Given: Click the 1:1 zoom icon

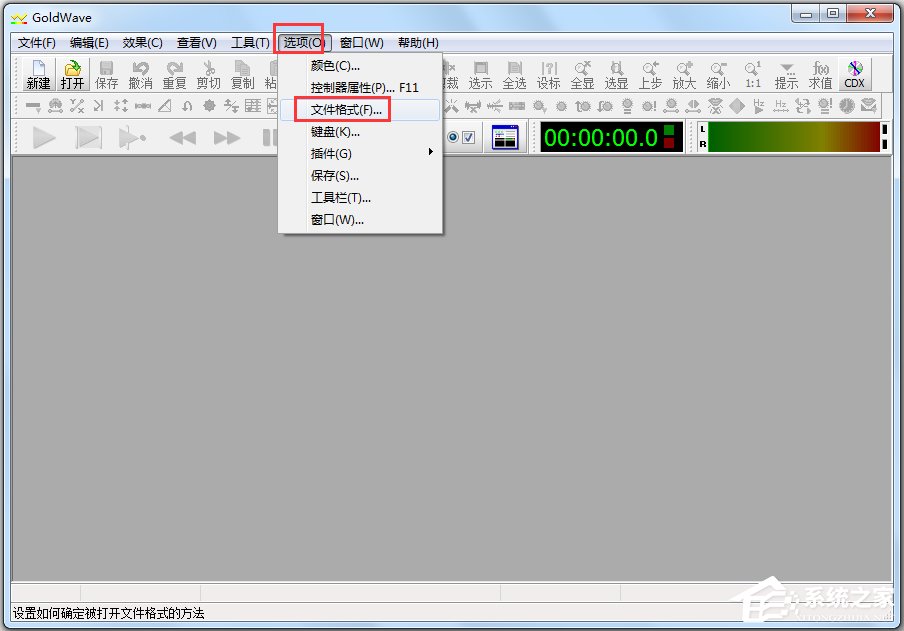Looking at the screenshot, I should tap(752, 74).
